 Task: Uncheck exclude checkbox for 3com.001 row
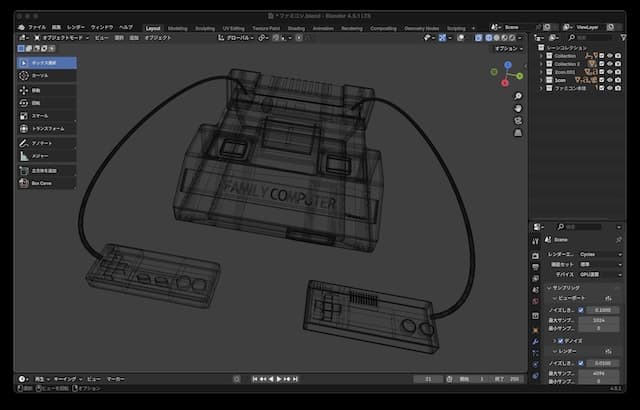click(602, 72)
